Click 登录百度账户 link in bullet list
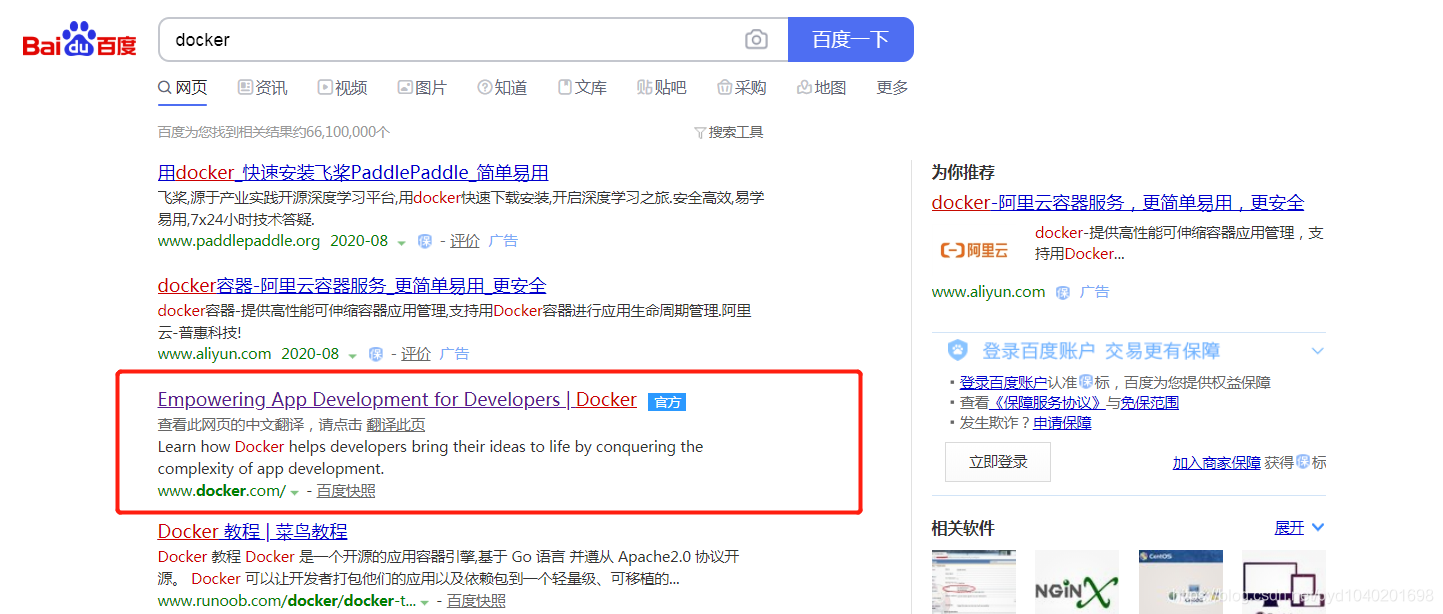1443x614 pixels. tap(1003, 382)
